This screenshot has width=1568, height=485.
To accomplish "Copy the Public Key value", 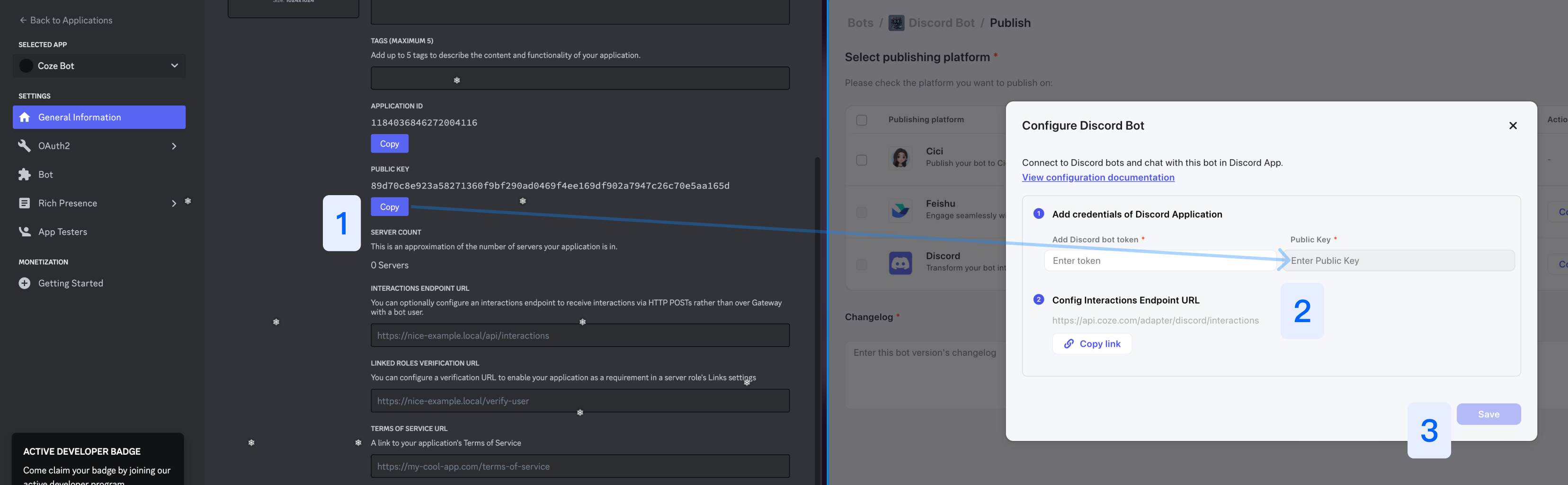I will coord(390,207).
